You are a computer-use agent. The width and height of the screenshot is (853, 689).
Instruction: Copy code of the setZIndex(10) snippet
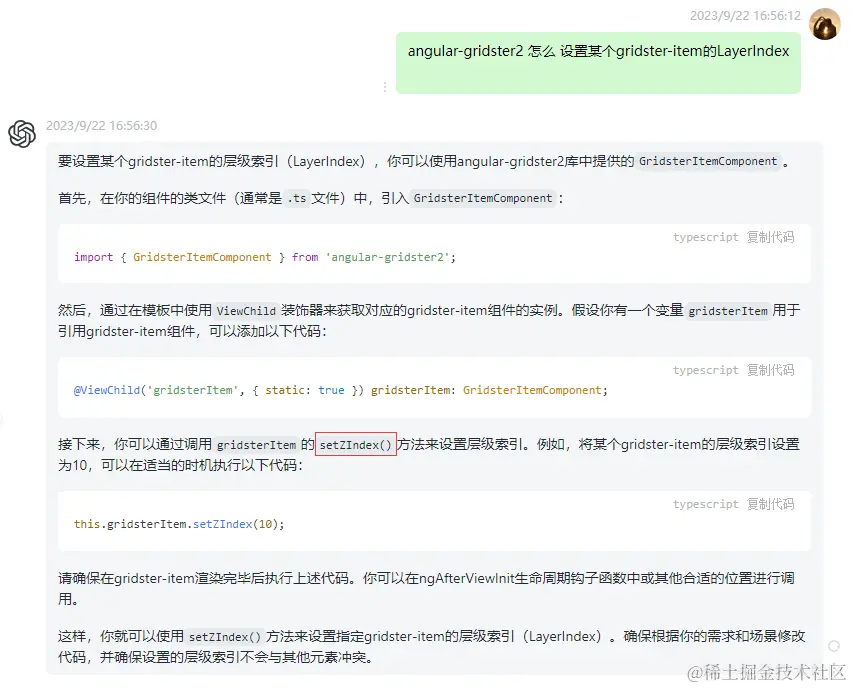click(x=770, y=504)
